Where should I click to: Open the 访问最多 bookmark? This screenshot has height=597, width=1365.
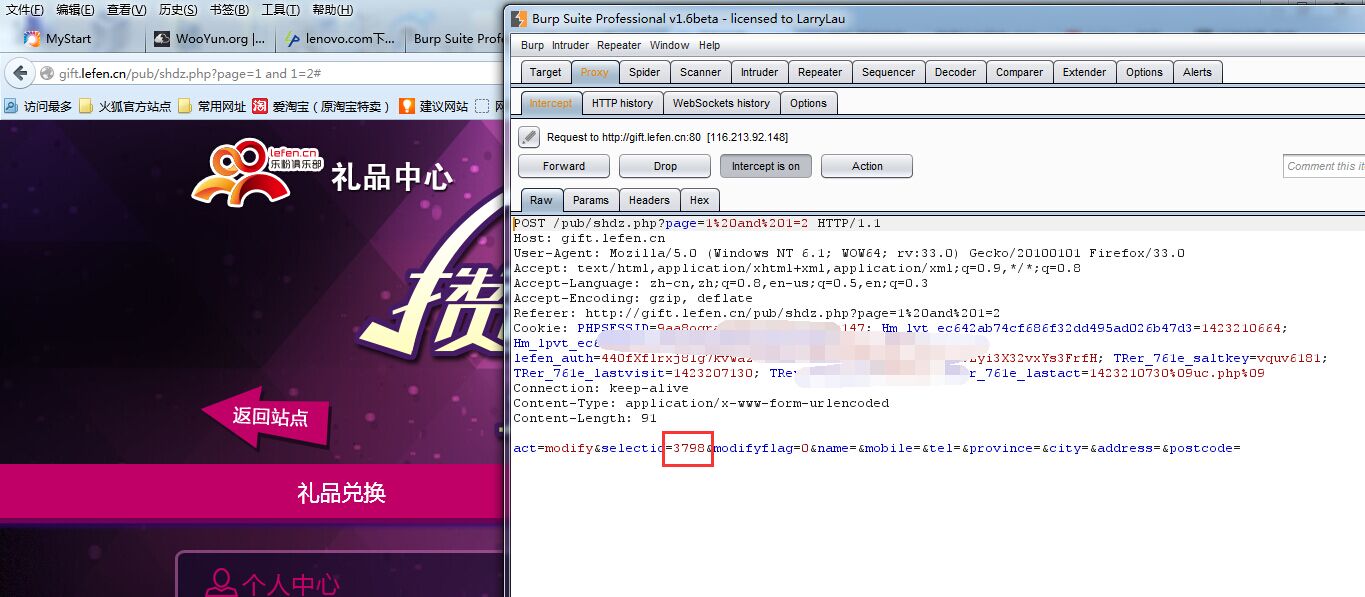coord(38,106)
